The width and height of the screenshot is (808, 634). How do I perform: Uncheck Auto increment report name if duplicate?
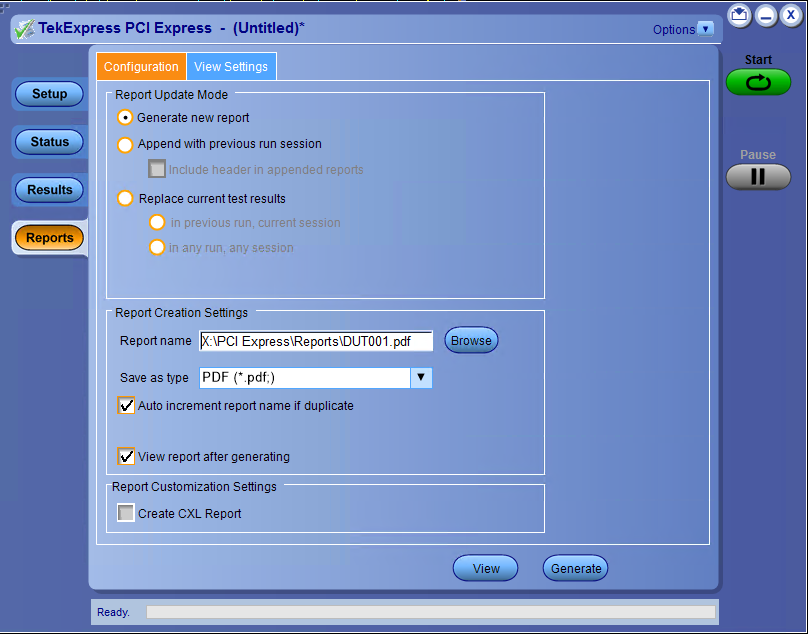126,405
